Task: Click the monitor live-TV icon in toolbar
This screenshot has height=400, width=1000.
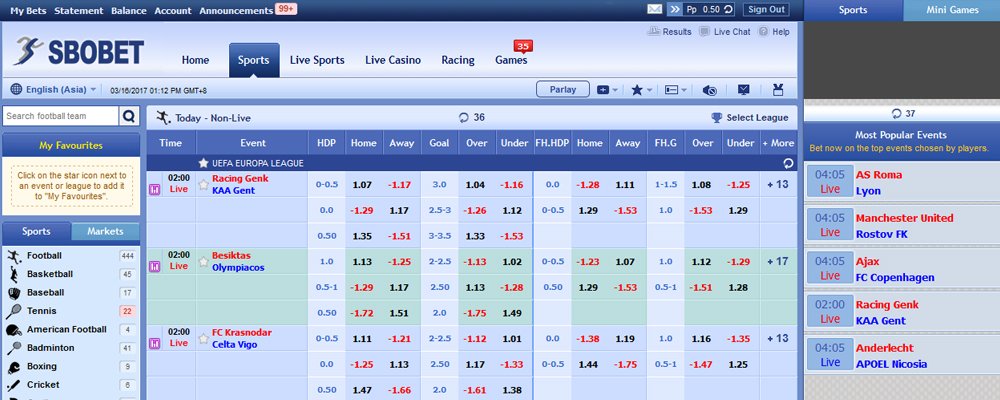Action: [x=744, y=90]
